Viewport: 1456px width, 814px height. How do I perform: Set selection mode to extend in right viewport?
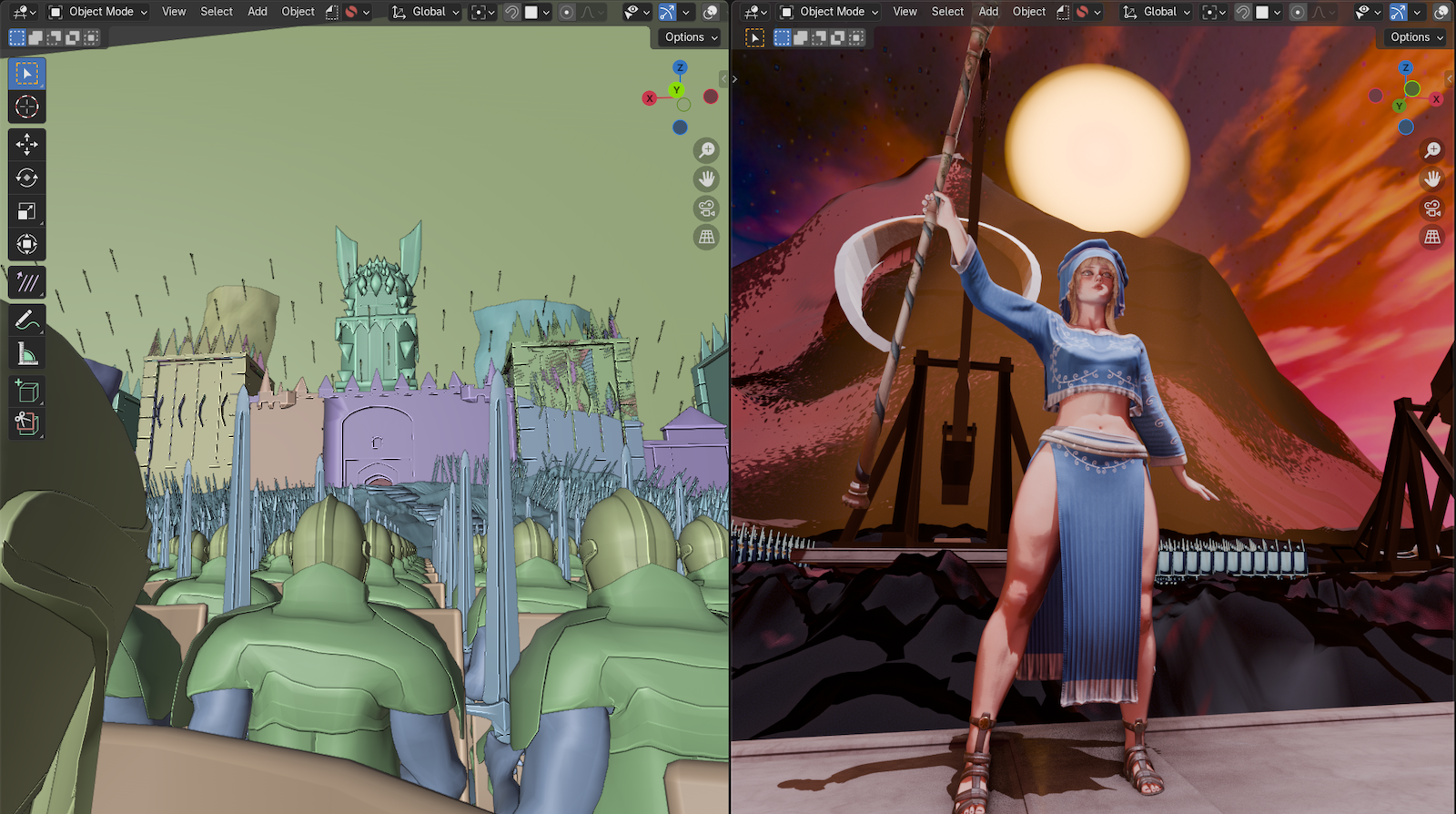pyautogui.click(x=801, y=37)
